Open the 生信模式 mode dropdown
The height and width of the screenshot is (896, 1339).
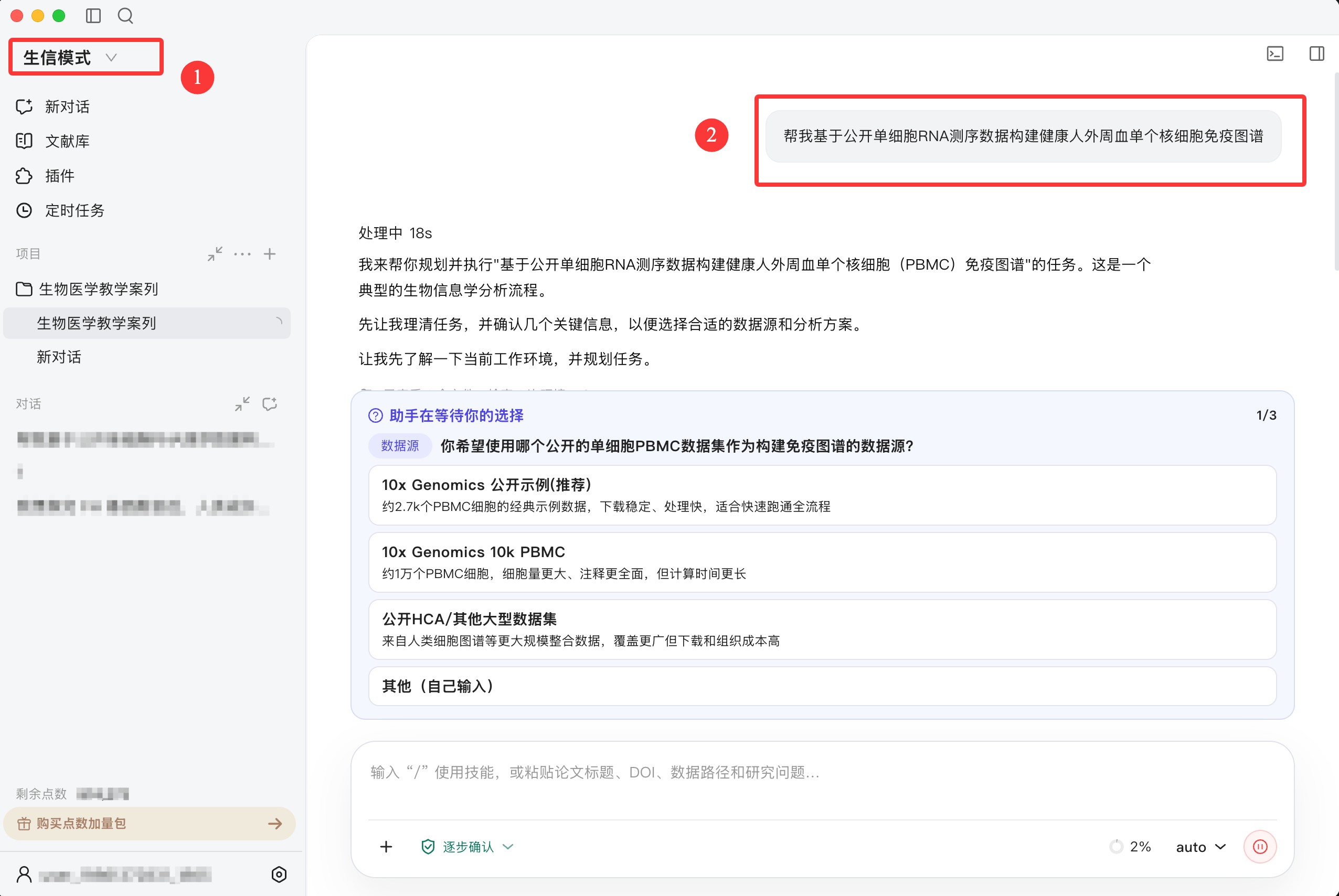[x=86, y=57]
